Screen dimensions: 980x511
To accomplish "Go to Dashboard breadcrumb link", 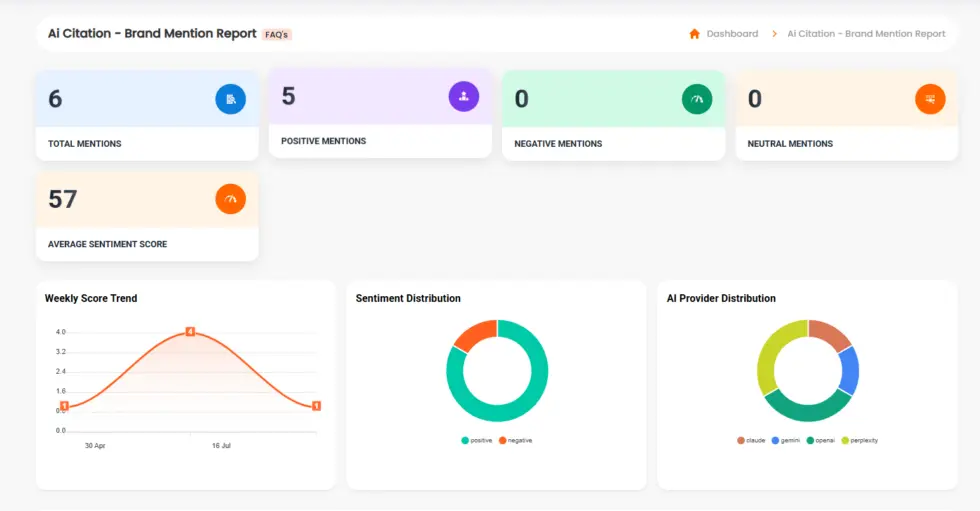I will coord(732,34).
